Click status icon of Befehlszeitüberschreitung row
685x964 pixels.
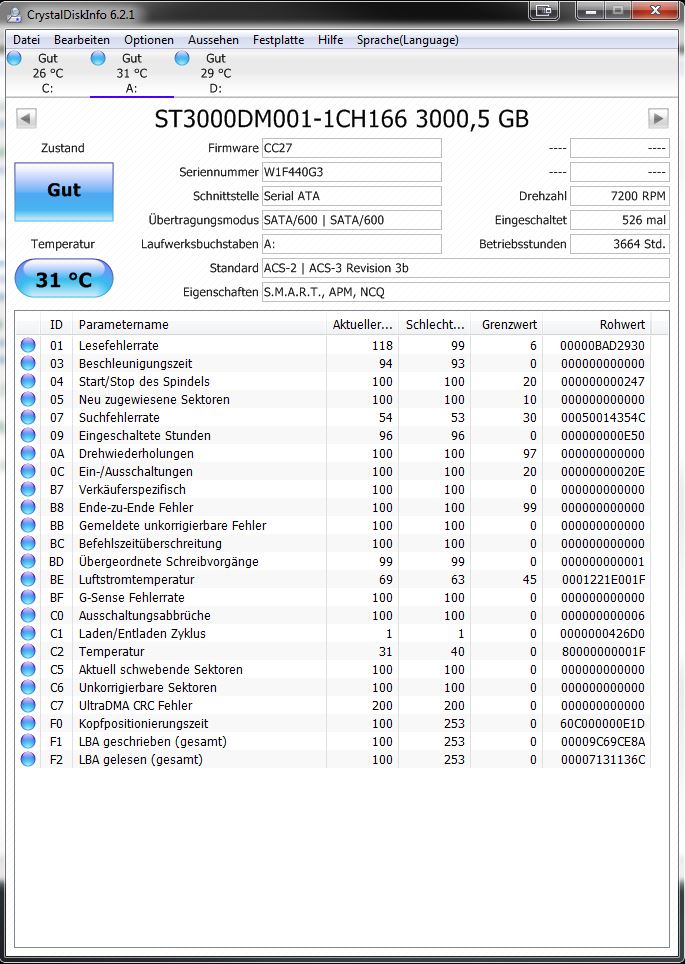tap(28, 543)
